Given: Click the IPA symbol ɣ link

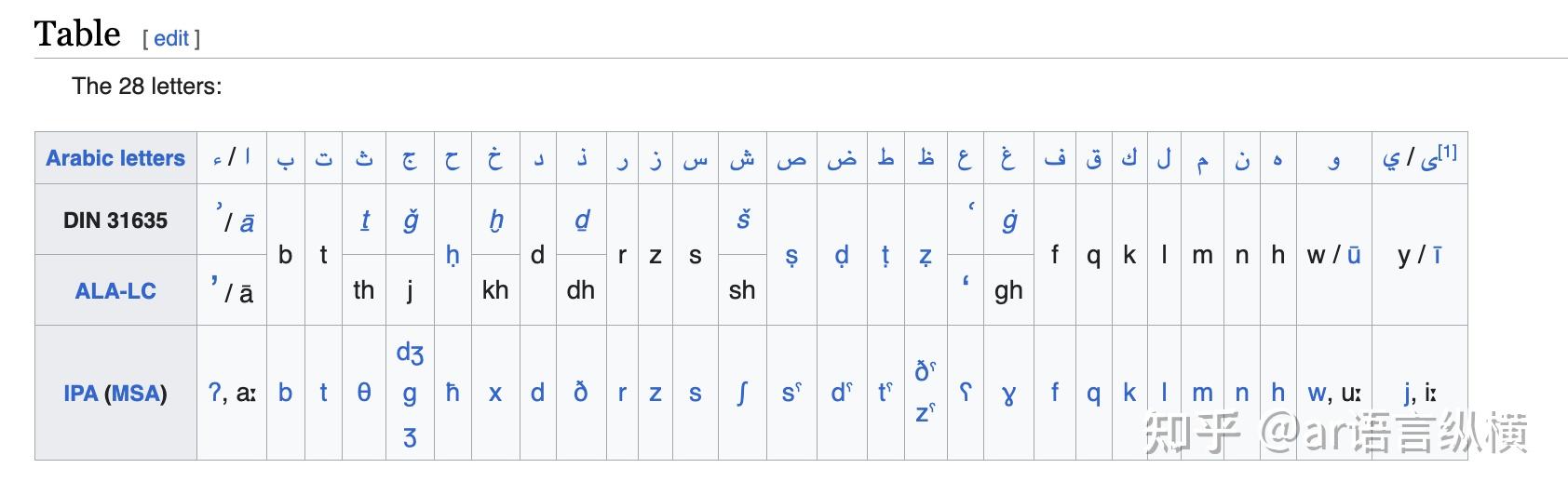Looking at the screenshot, I should tap(1008, 394).
